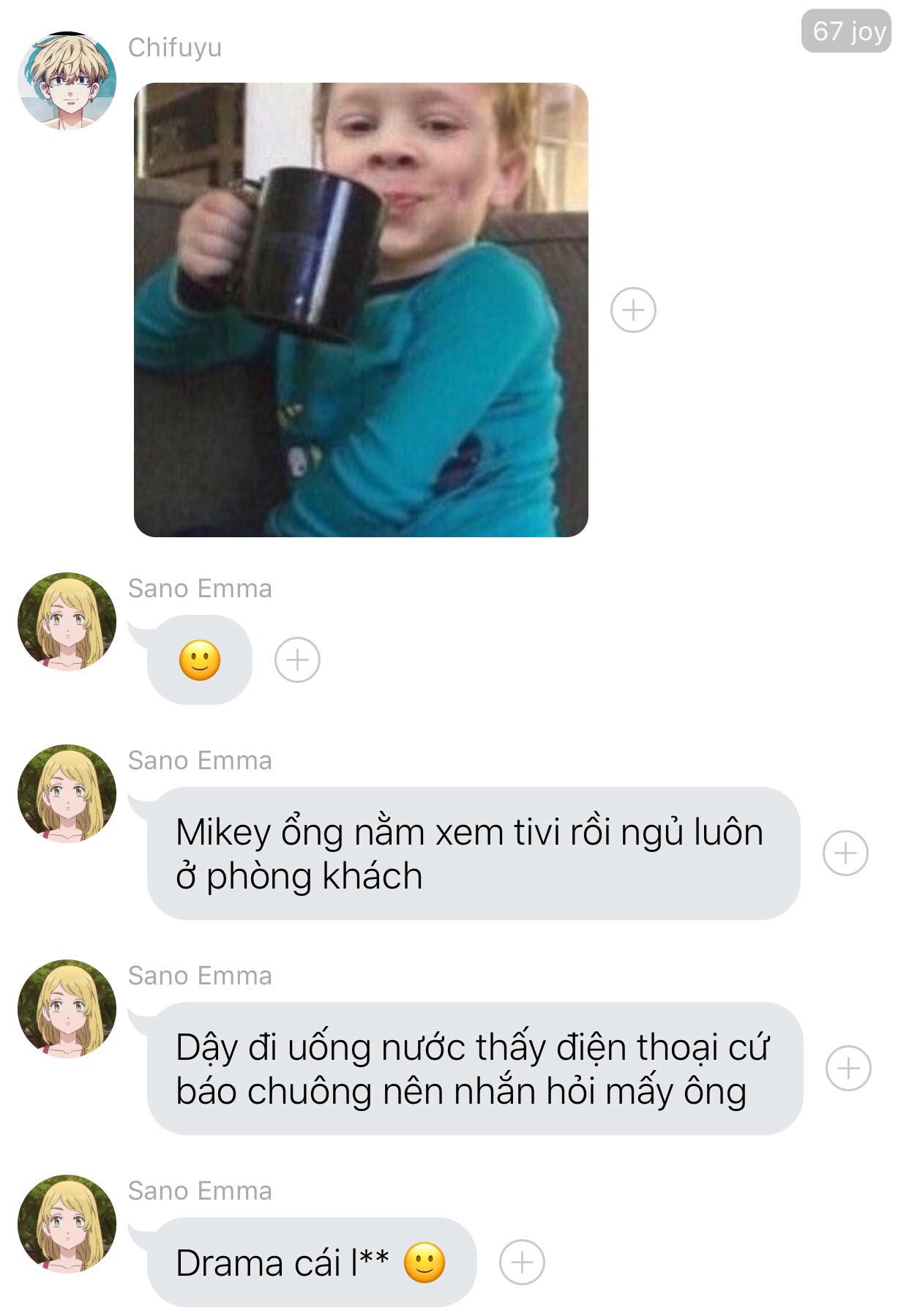This screenshot has height=1316, width=909.
Task: Tap the plus icon beside the mug photo
Action: 633,310
